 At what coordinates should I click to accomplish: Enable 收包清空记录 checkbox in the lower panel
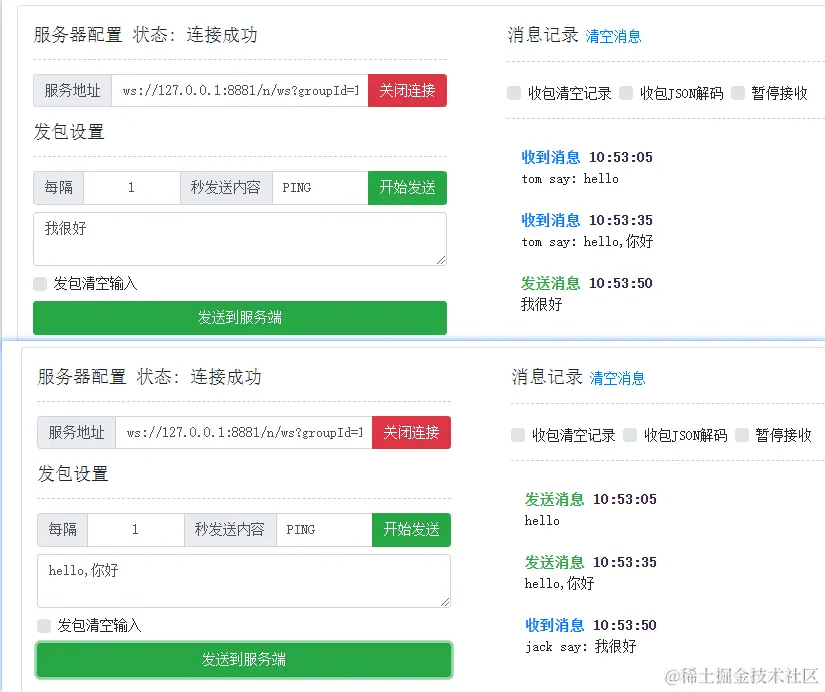tap(518, 435)
